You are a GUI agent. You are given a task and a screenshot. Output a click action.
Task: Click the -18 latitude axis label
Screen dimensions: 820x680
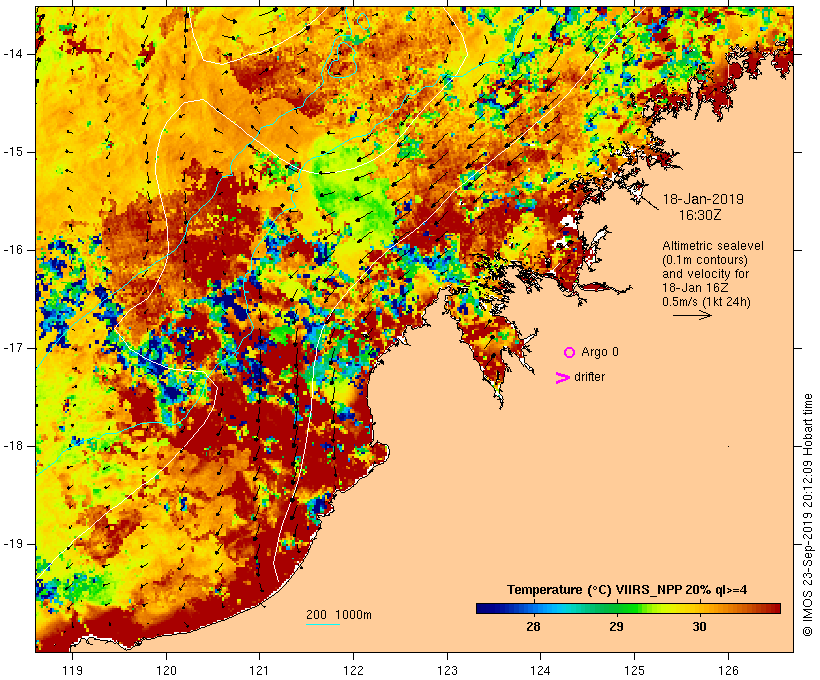[x=13, y=446]
